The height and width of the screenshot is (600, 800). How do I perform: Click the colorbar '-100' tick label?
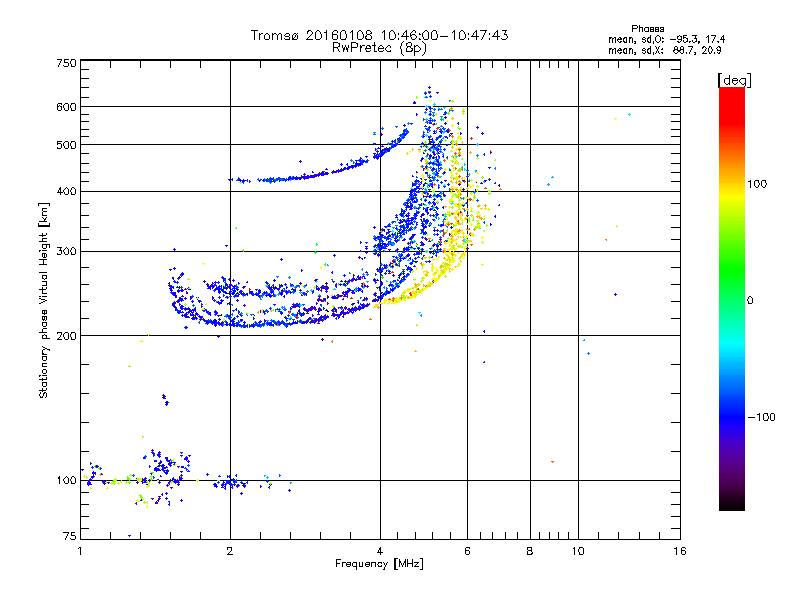coord(761,417)
